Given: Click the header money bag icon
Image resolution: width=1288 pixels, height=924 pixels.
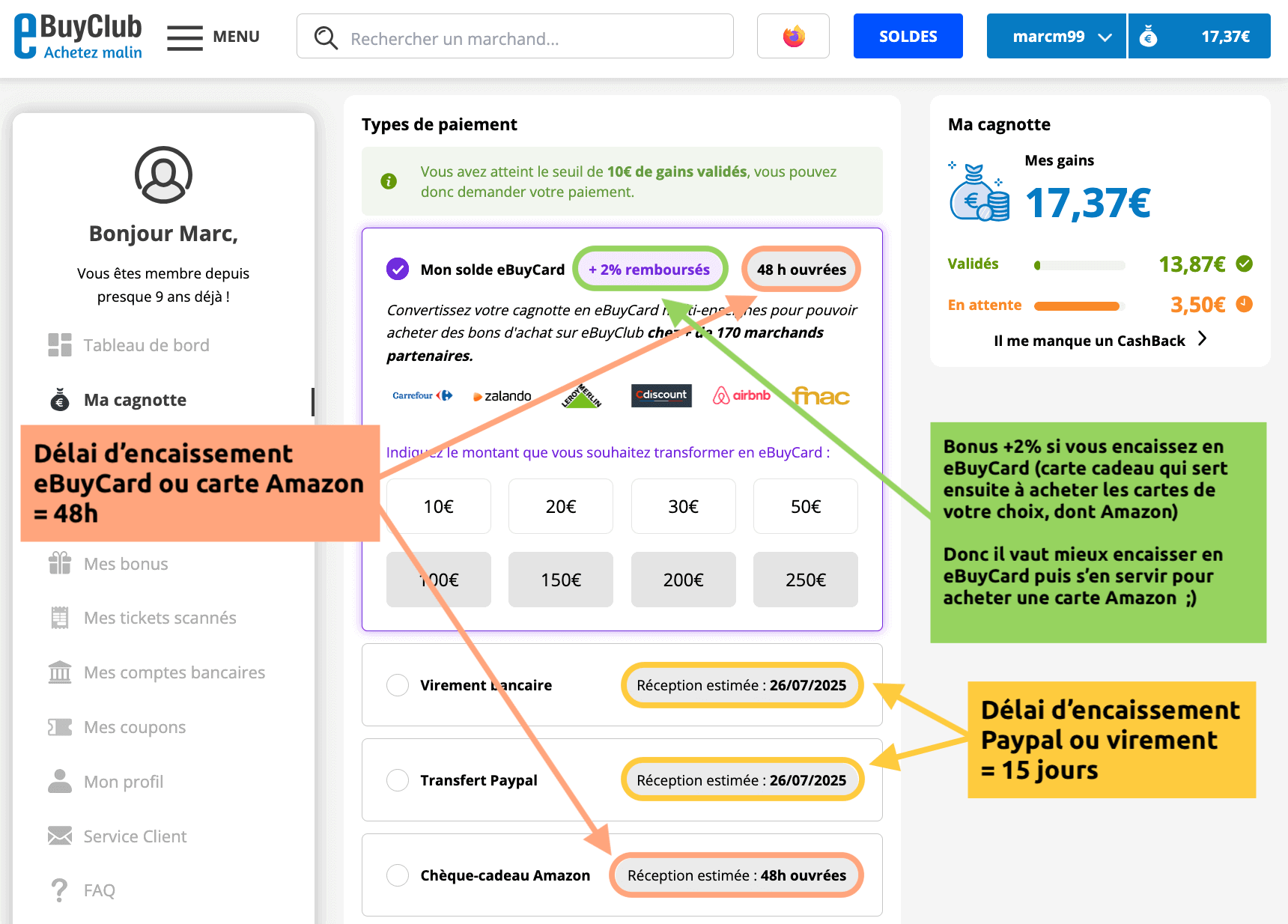Looking at the screenshot, I should click(1148, 36).
